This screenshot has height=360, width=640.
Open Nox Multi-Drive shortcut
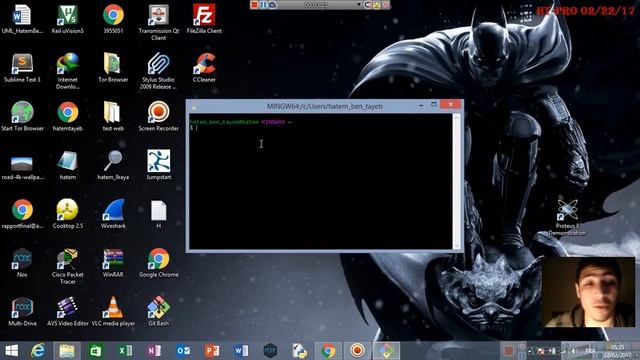[x=22, y=312]
